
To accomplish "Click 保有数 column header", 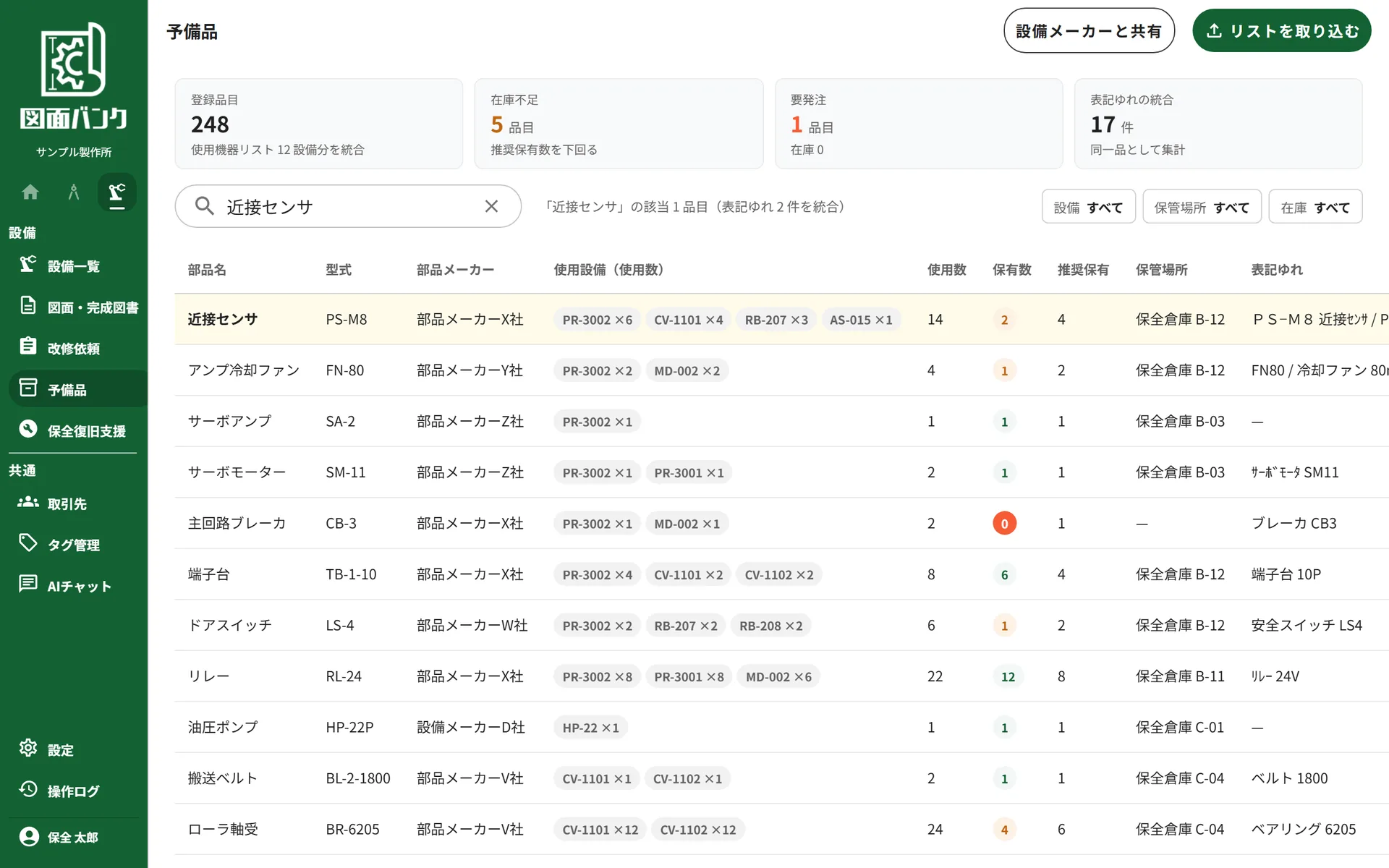I will tap(1012, 270).
